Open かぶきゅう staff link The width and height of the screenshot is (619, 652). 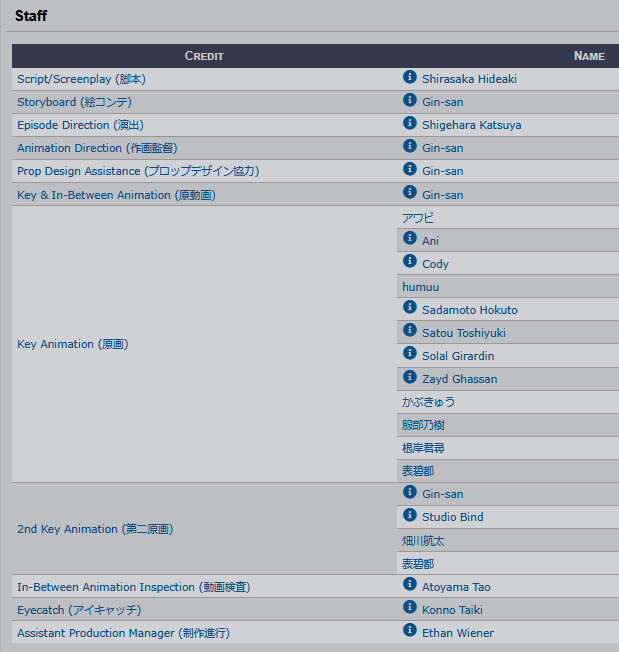(x=428, y=402)
